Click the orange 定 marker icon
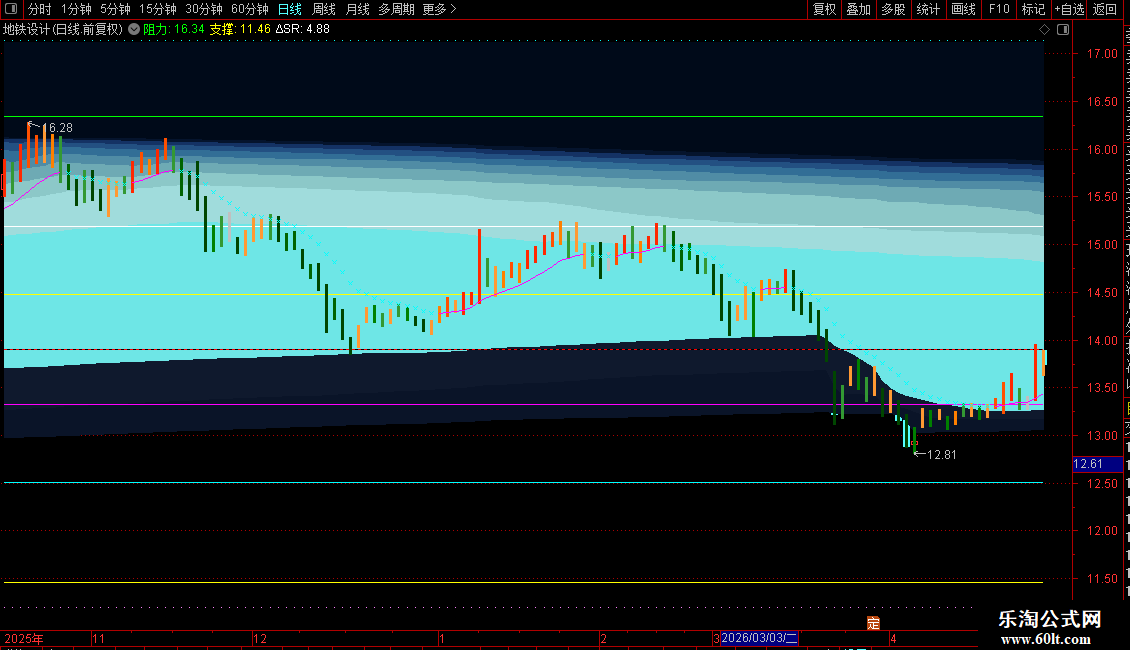The width and height of the screenshot is (1130, 650). click(x=873, y=623)
